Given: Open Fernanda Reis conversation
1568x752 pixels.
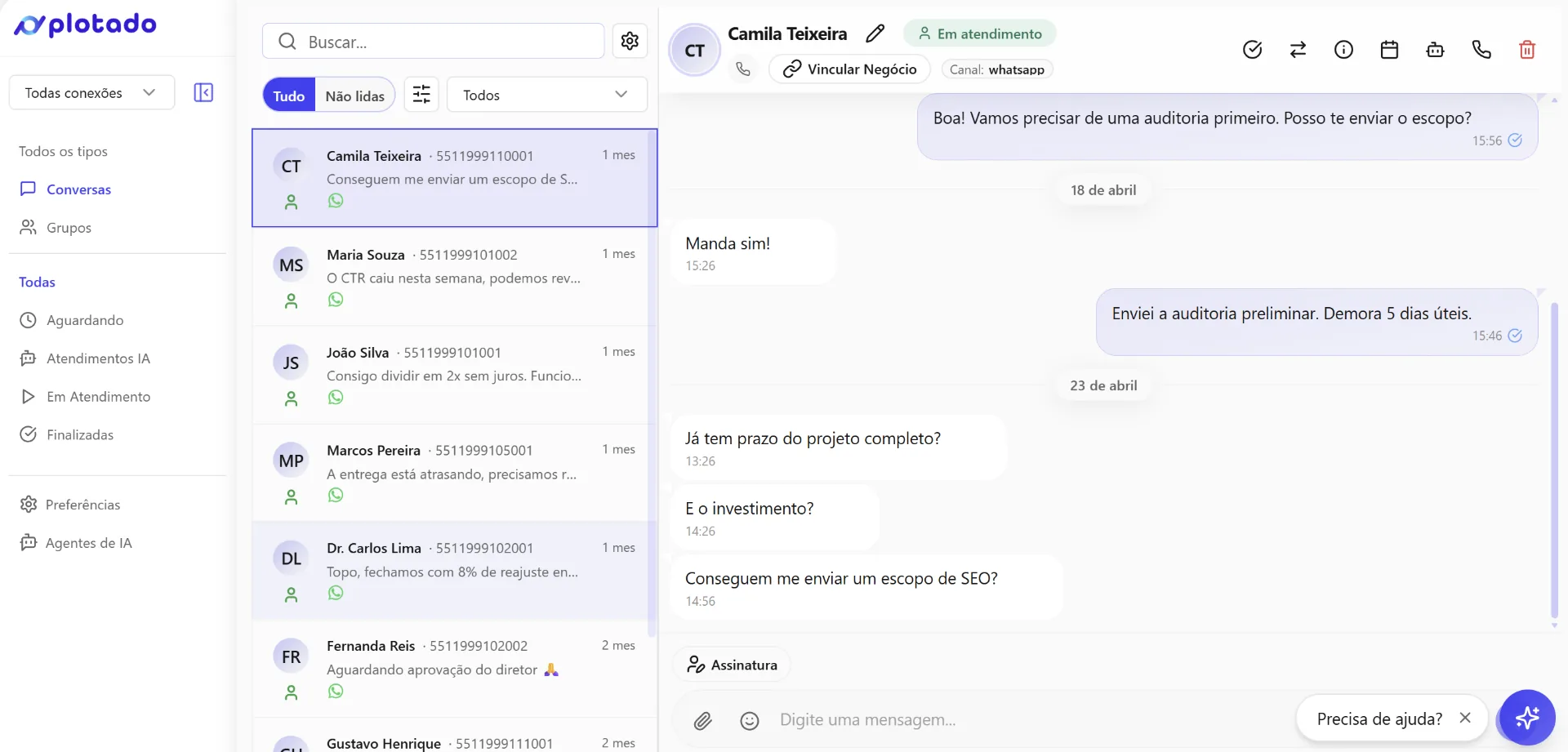Looking at the screenshot, I should tap(454, 669).
